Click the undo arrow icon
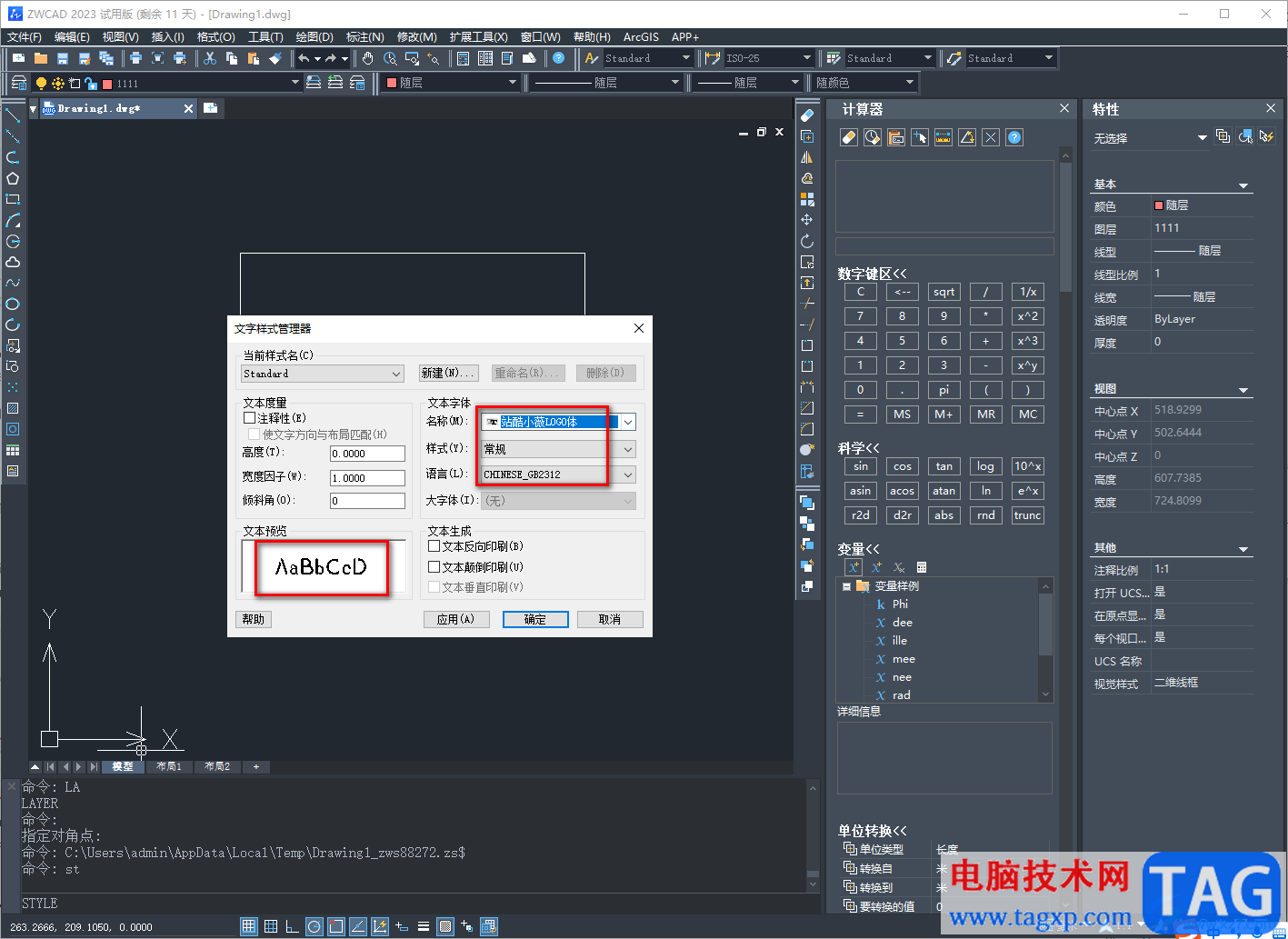1288x939 pixels. coord(304,58)
